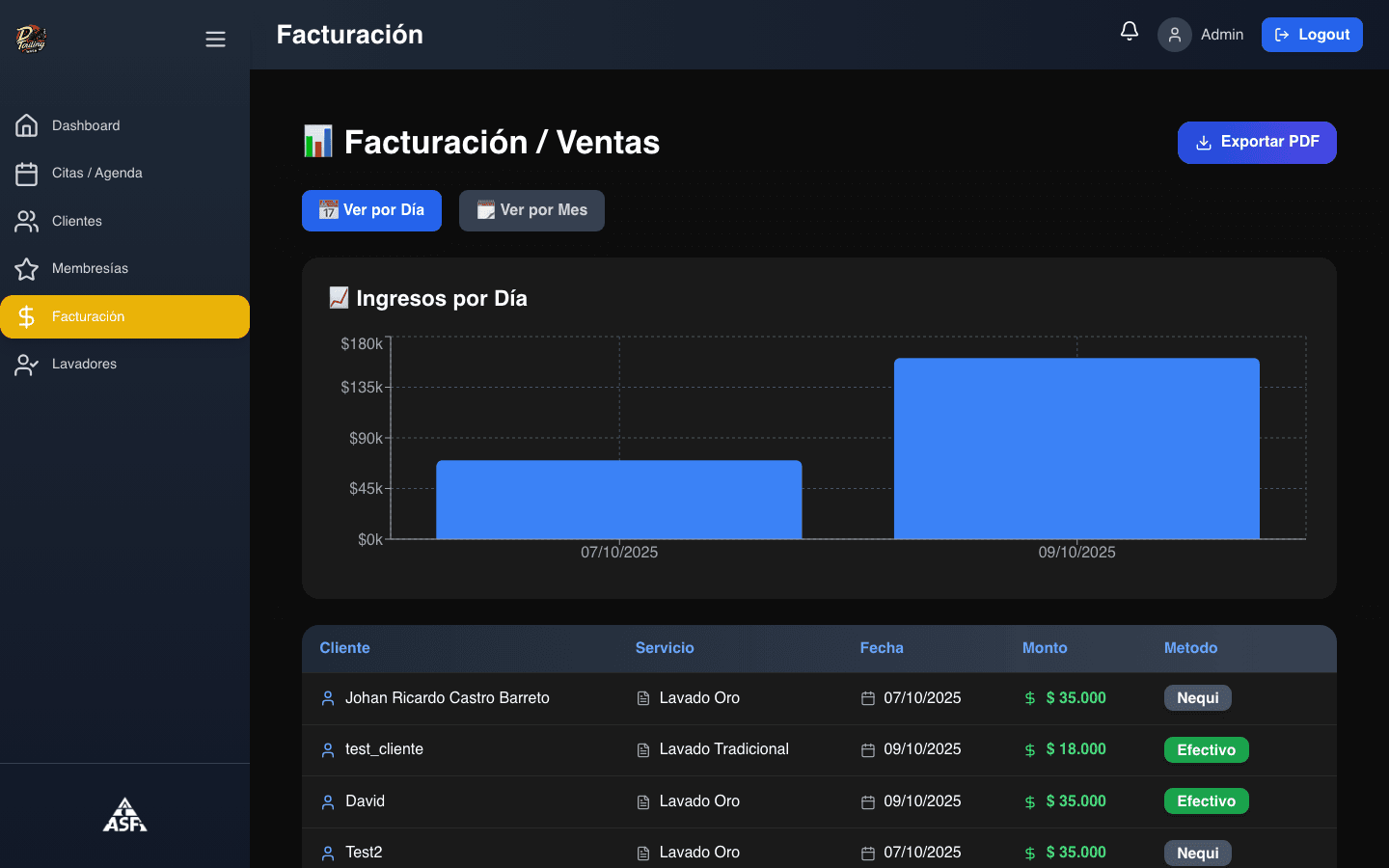Click the Lavadores user-check icon

click(x=27, y=365)
